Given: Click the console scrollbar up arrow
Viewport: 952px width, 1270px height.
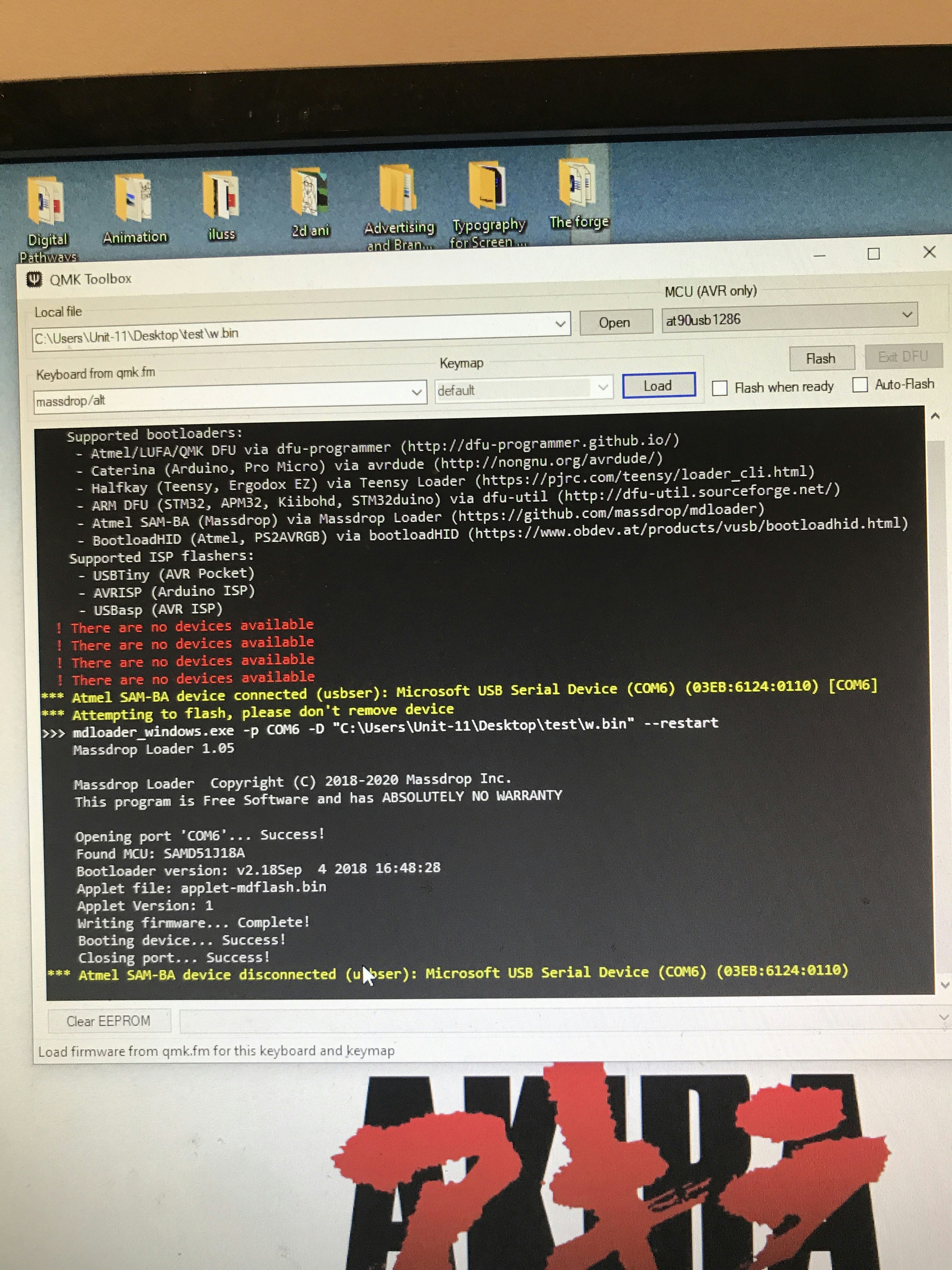Looking at the screenshot, I should (935, 416).
